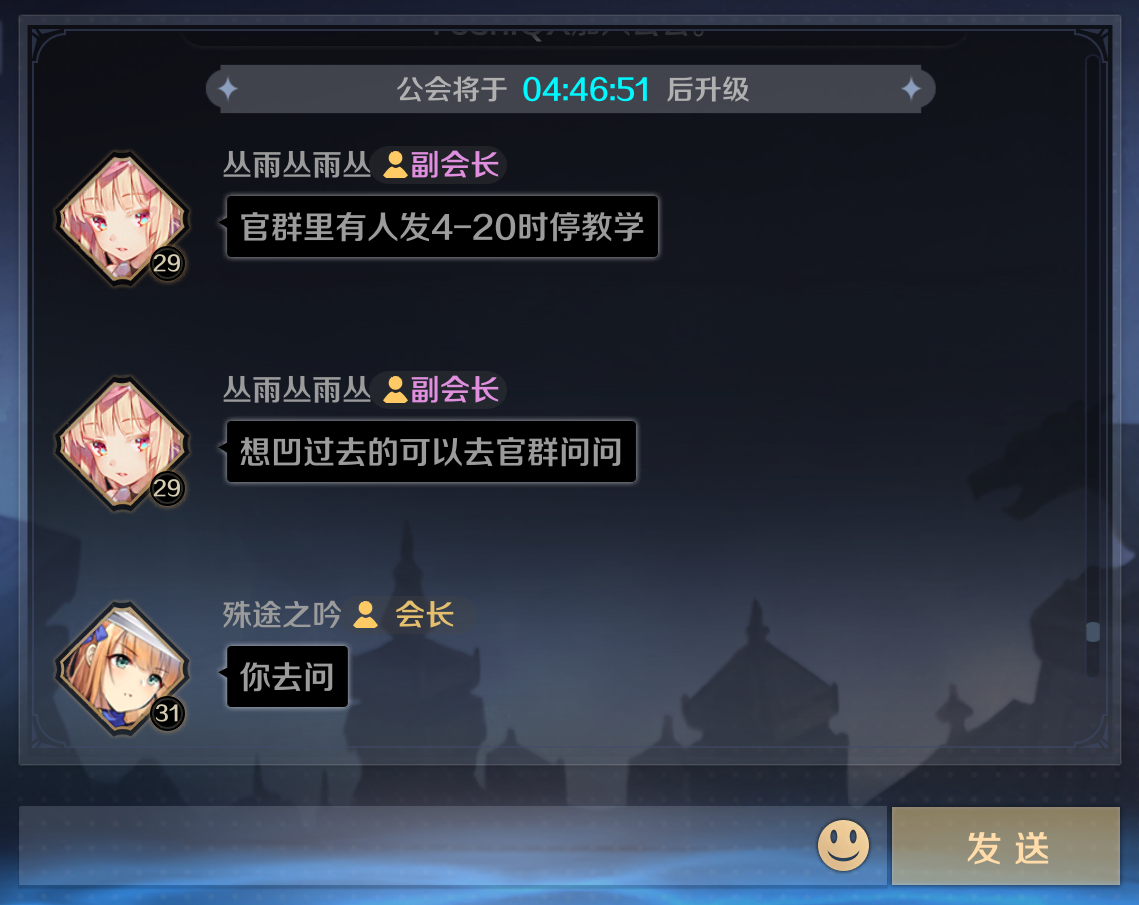The height and width of the screenshot is (905, 1139).
Task: Select the message 想凹过去的可以去官群问问
Action: click(x=431, y=452)
